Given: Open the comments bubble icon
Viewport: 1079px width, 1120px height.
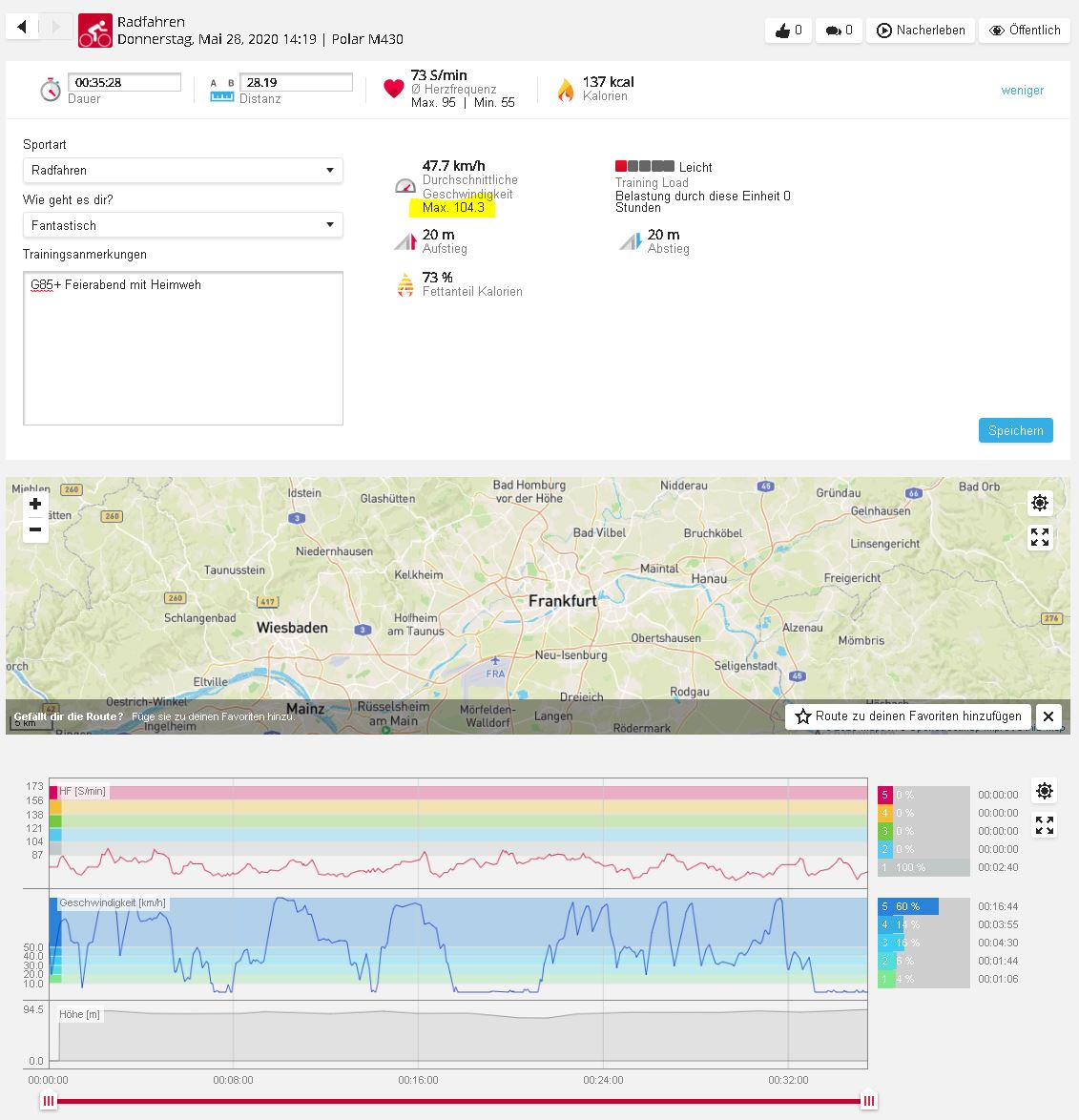Looking at the screenshot, I should [x=839, y=31].
